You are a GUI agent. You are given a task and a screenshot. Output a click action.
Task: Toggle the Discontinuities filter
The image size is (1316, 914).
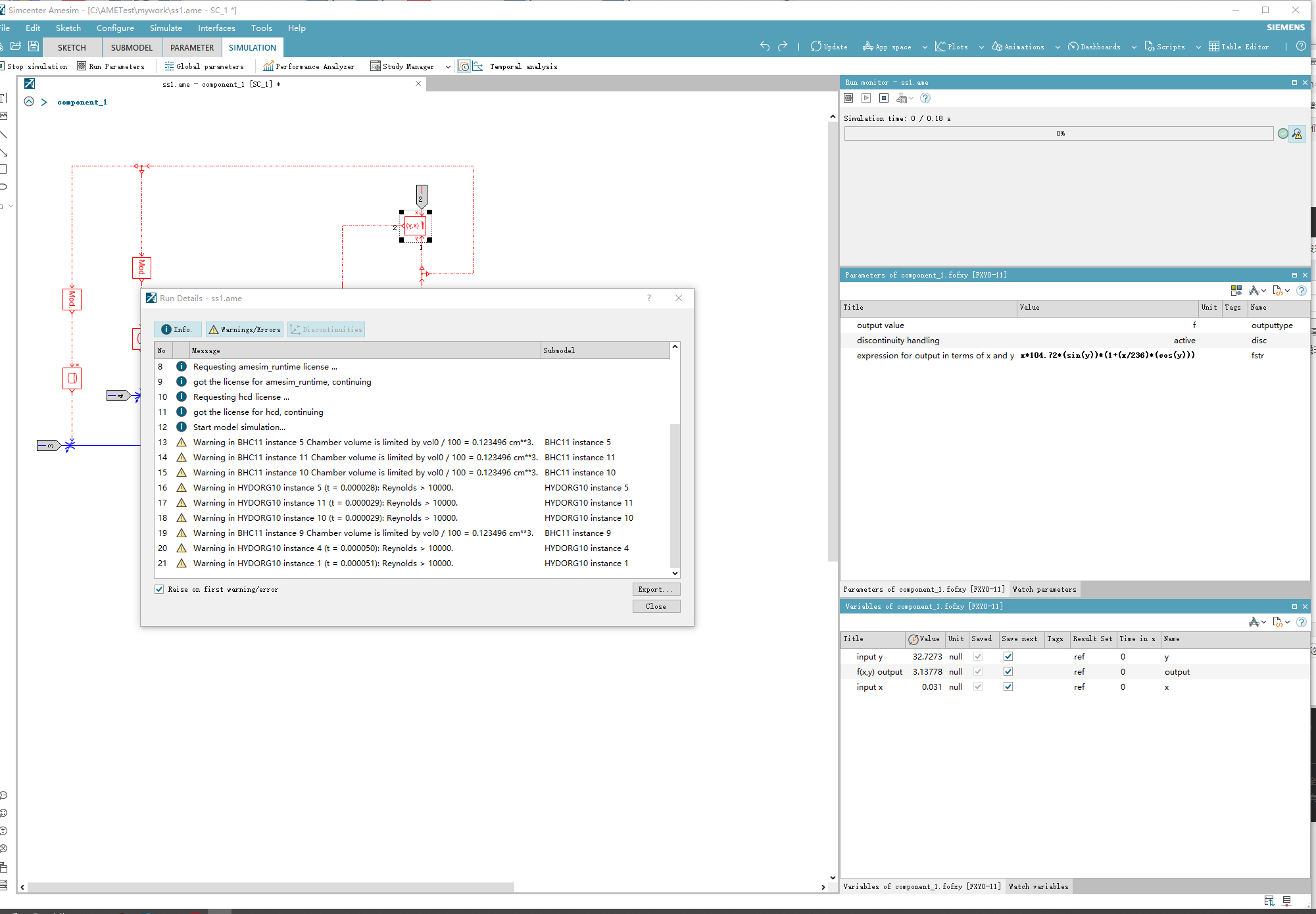(x=326, y=329)
